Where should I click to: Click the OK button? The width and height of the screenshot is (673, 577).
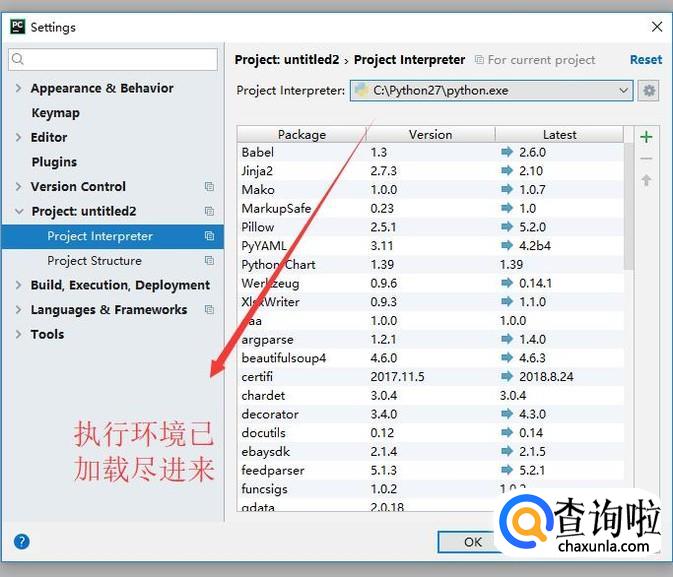pos(472,542)
